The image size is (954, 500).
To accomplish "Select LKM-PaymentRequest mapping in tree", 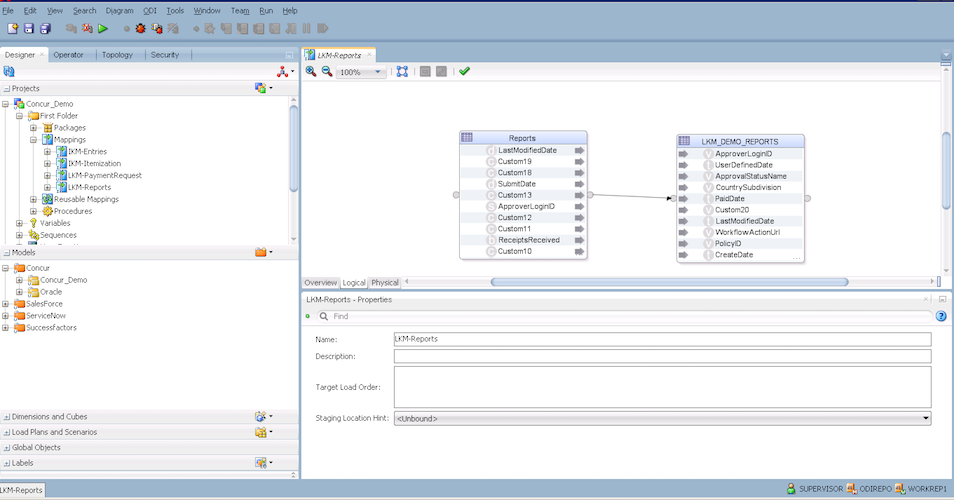I will coord(105,175).
